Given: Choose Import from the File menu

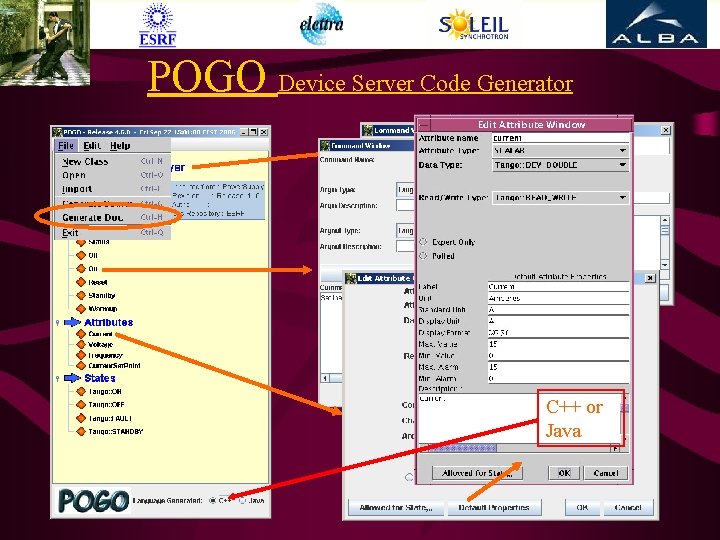Looking at the screenshot, I should [112, 189].
